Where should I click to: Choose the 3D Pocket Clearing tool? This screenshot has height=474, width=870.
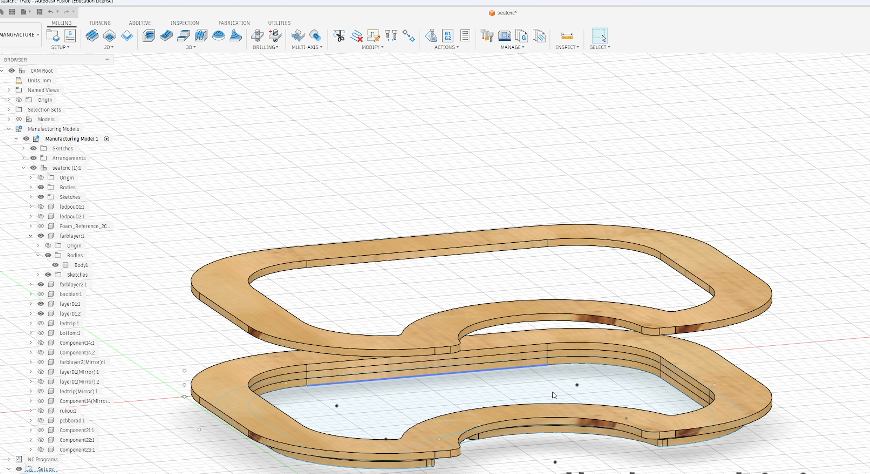click(x=166, y=36)
